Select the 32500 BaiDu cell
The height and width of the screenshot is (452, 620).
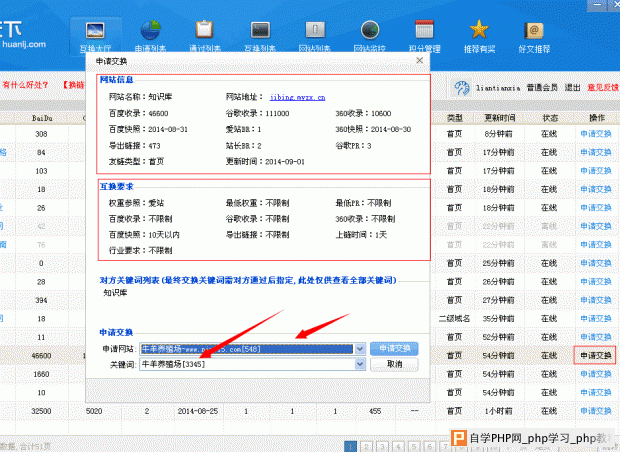pos(41,411)
